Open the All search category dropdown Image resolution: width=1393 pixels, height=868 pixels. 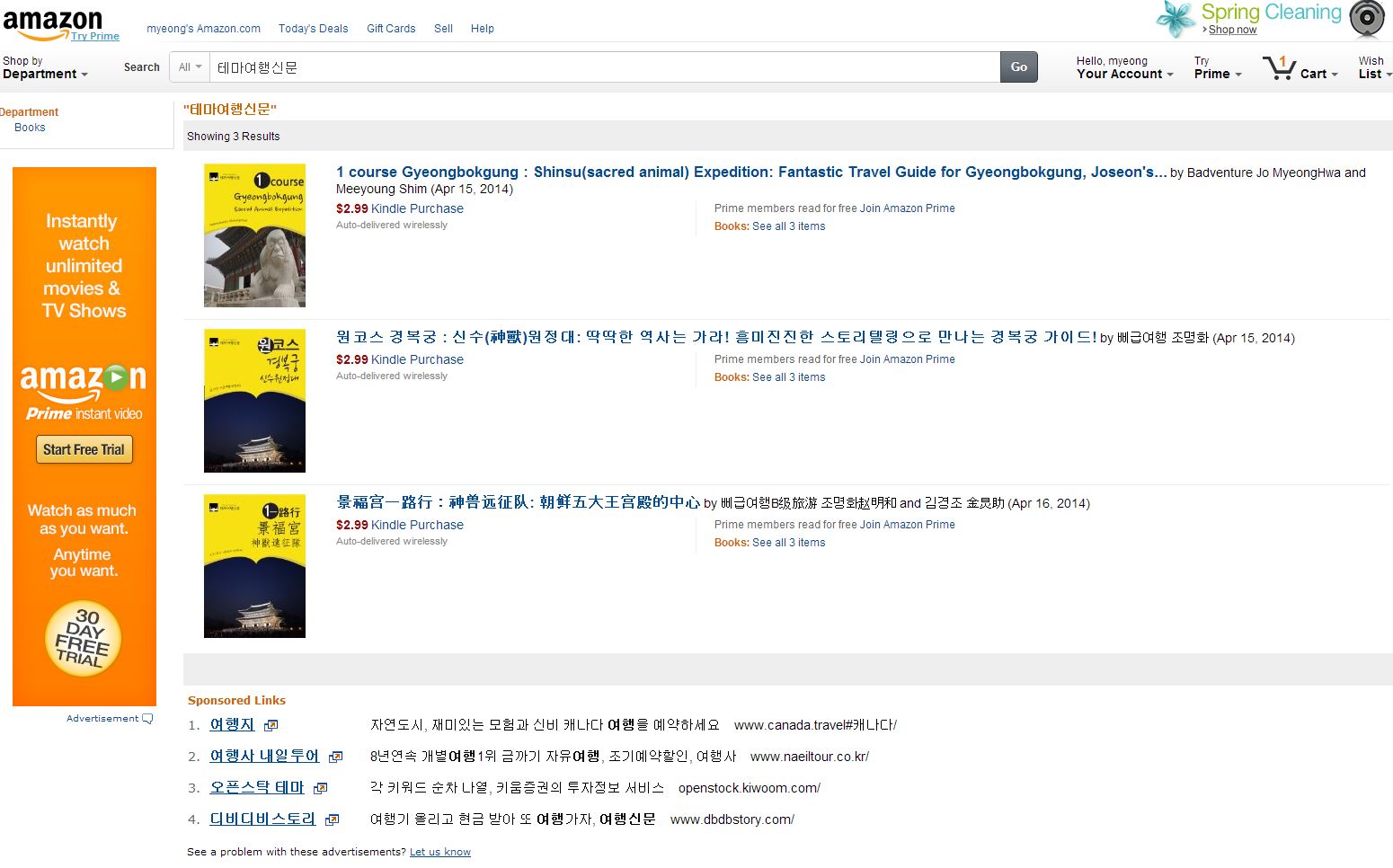pyautogui.click(x=190, y=67)
